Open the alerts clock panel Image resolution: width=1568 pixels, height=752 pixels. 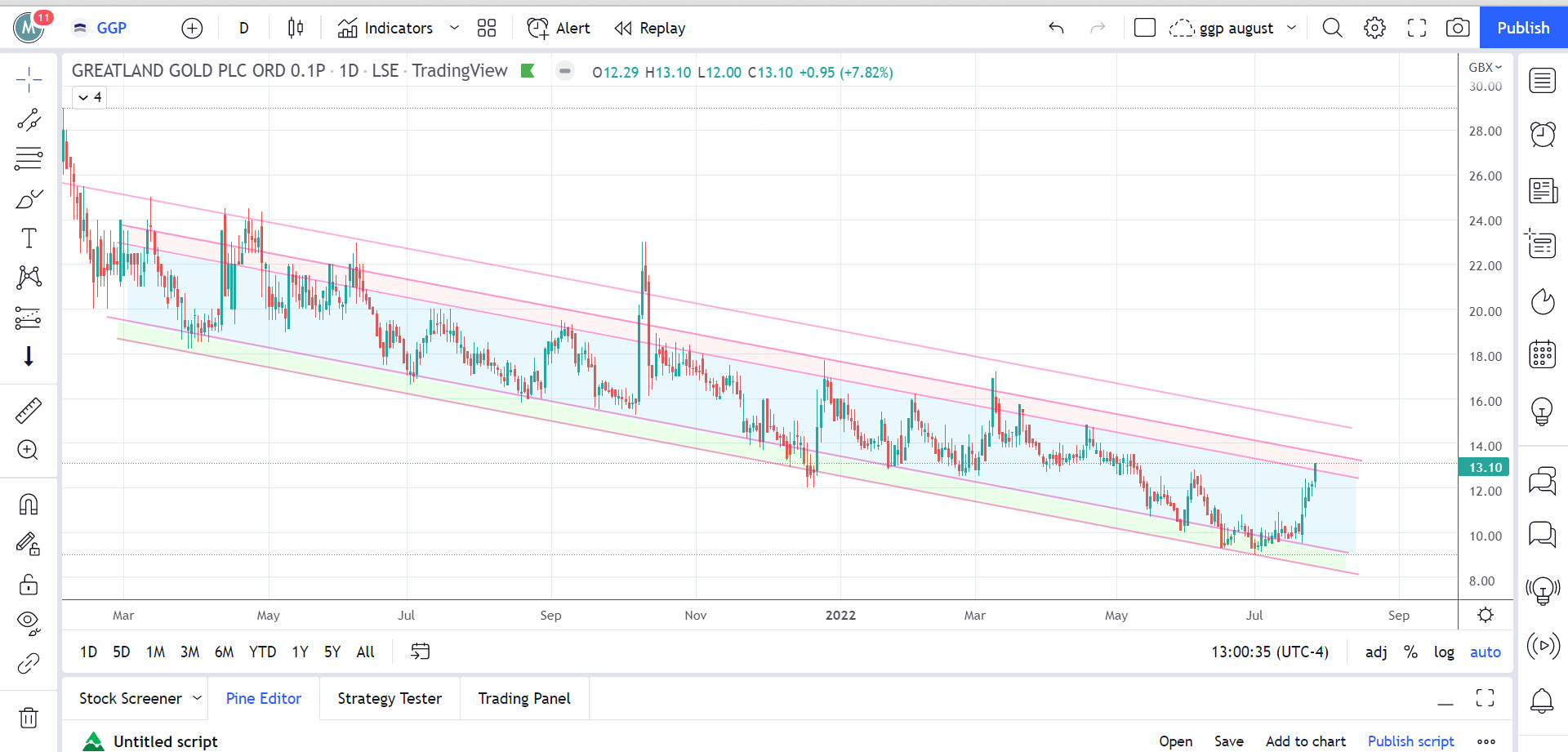pyautogui.click(x=1543, y=134)
